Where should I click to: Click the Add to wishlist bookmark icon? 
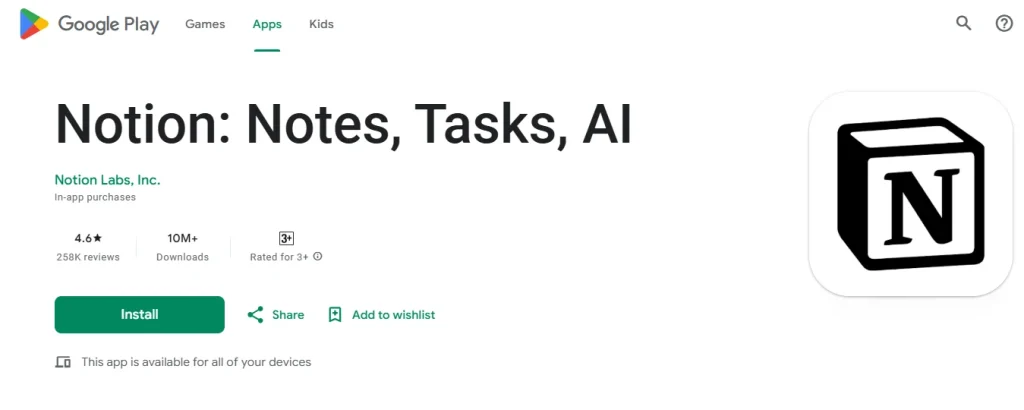tap(335, 315)
